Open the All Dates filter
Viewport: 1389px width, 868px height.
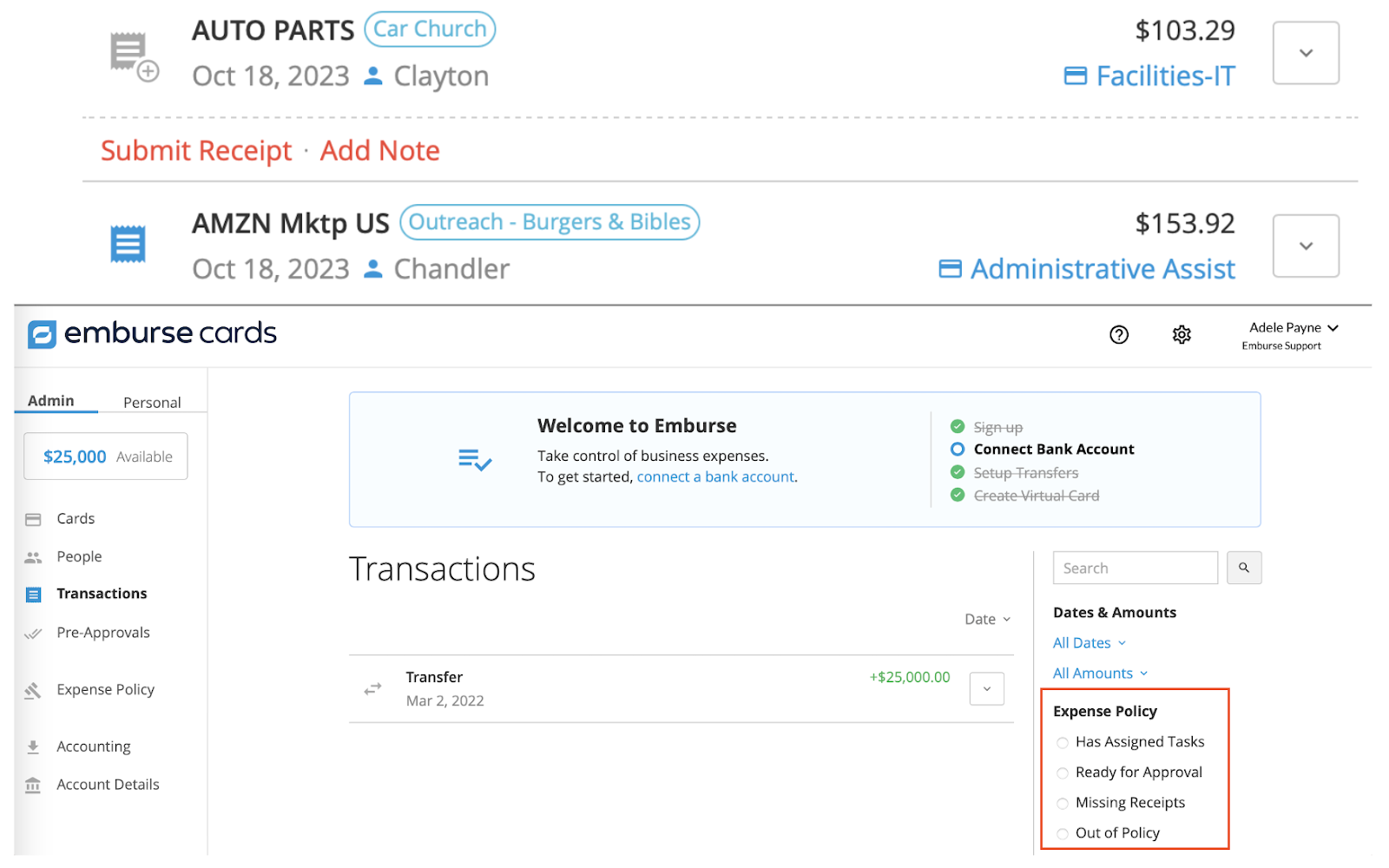[x=1089, y=643]
